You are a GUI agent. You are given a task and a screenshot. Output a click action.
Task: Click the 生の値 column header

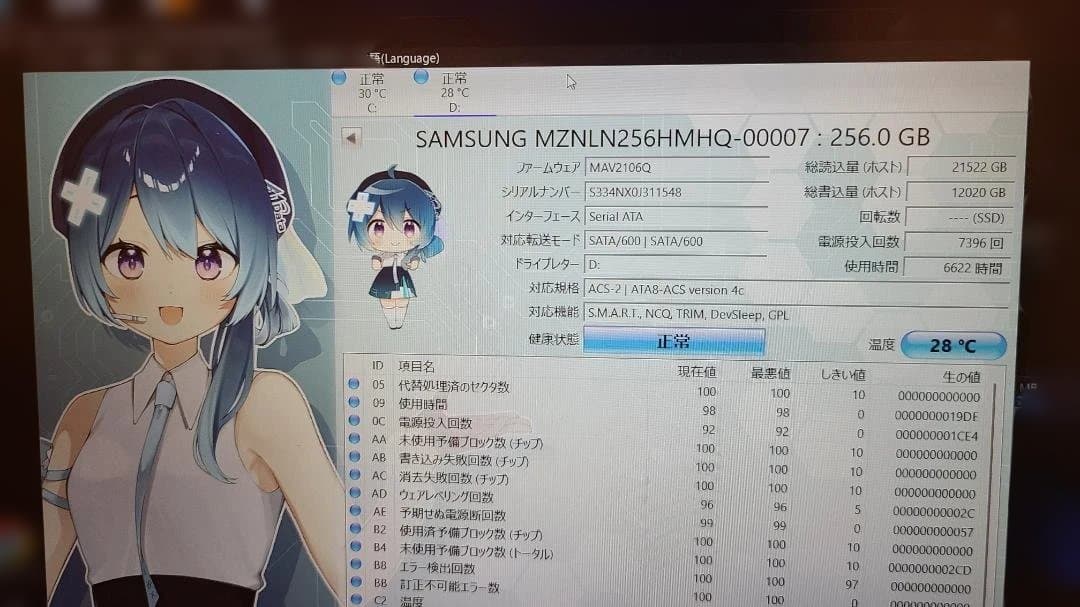pos(961,377)
